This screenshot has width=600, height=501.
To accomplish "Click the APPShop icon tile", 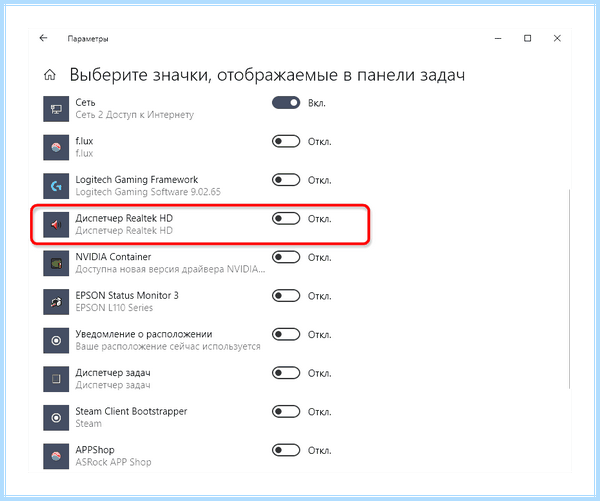I will coord(56,456).
